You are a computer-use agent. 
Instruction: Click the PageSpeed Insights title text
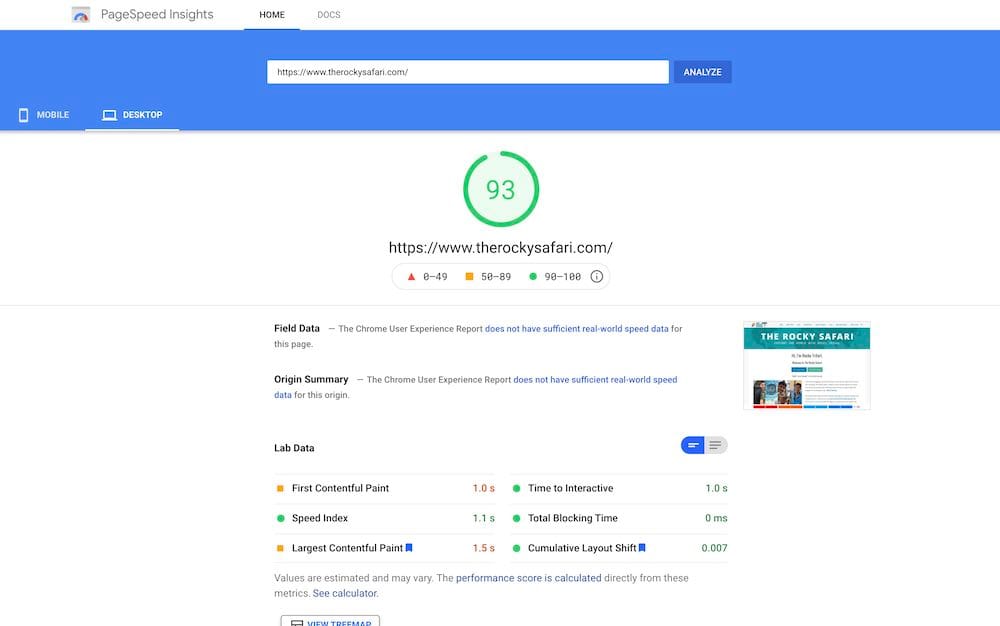click(157, 15)
